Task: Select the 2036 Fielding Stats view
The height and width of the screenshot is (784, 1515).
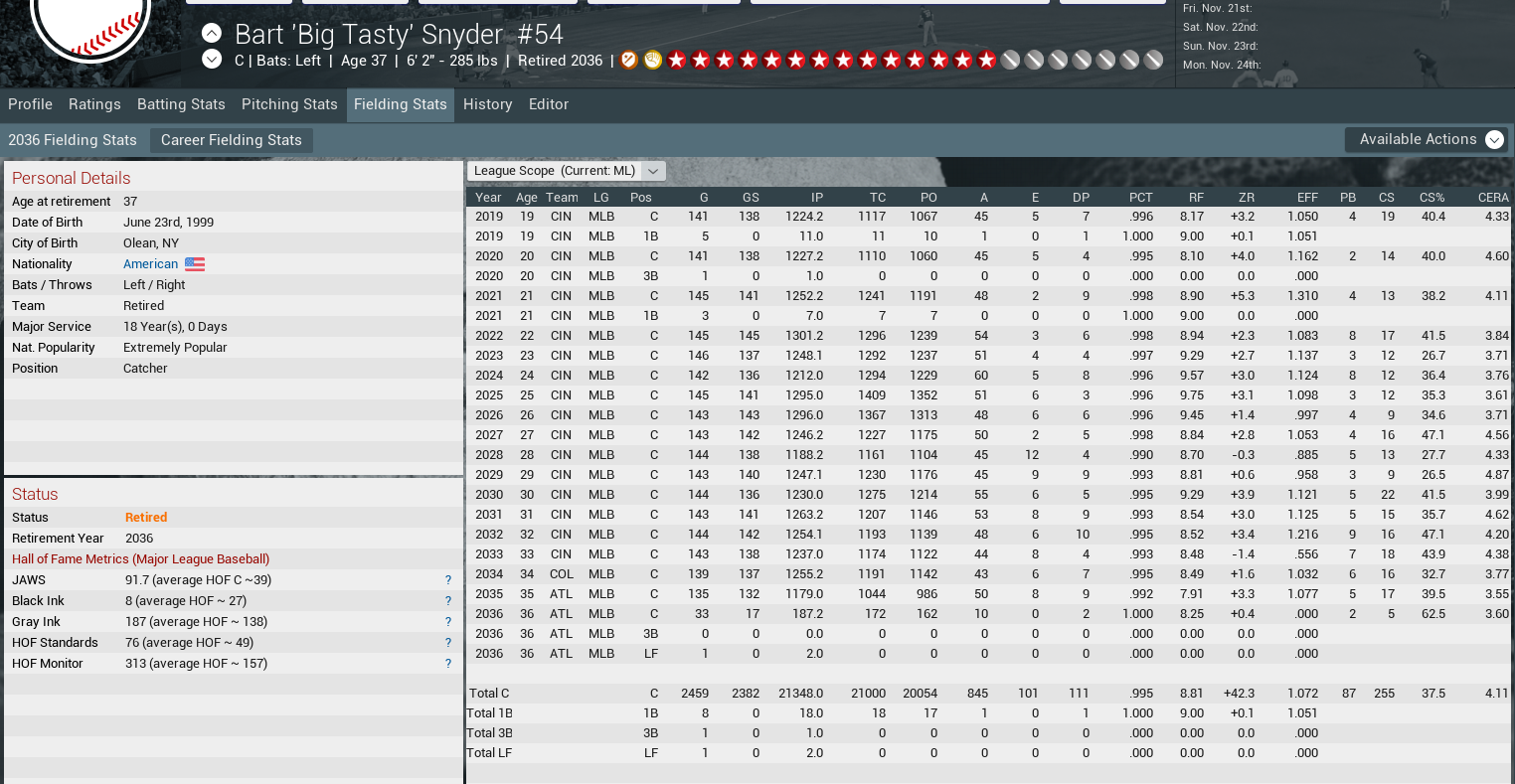Action: (73, 140)
